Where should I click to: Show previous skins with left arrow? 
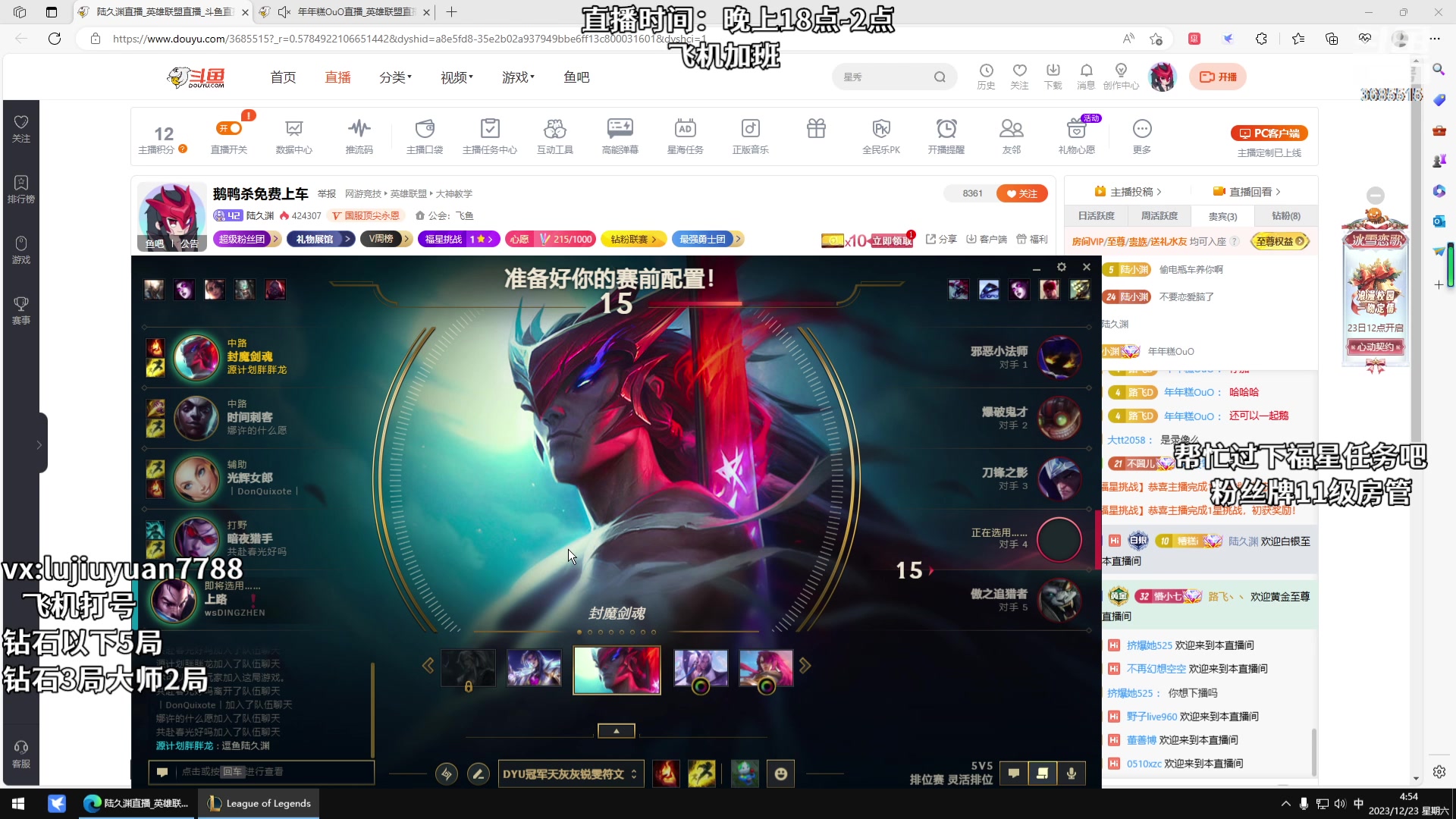(428, 666)
